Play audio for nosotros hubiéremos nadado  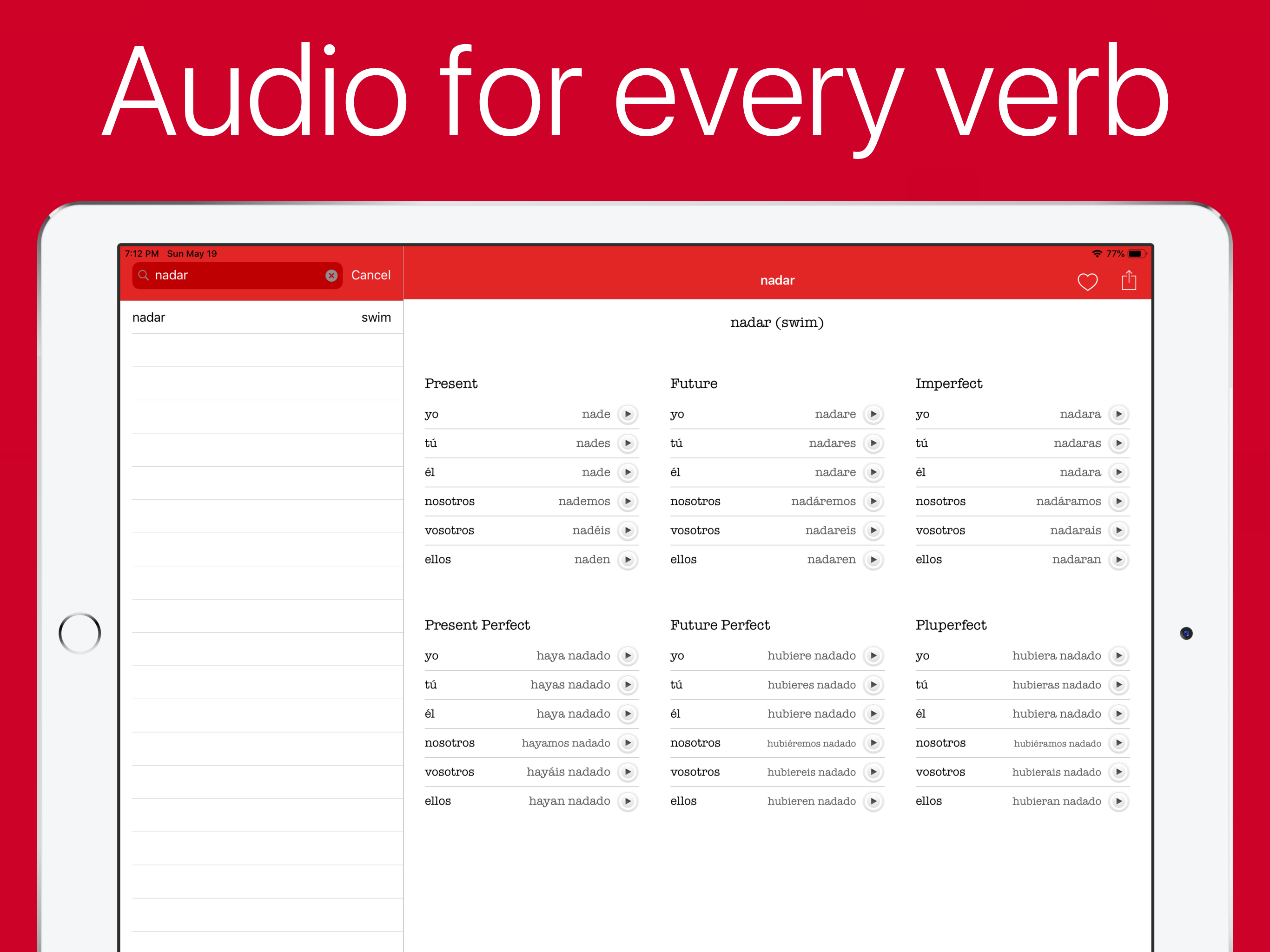coord(873,743)
